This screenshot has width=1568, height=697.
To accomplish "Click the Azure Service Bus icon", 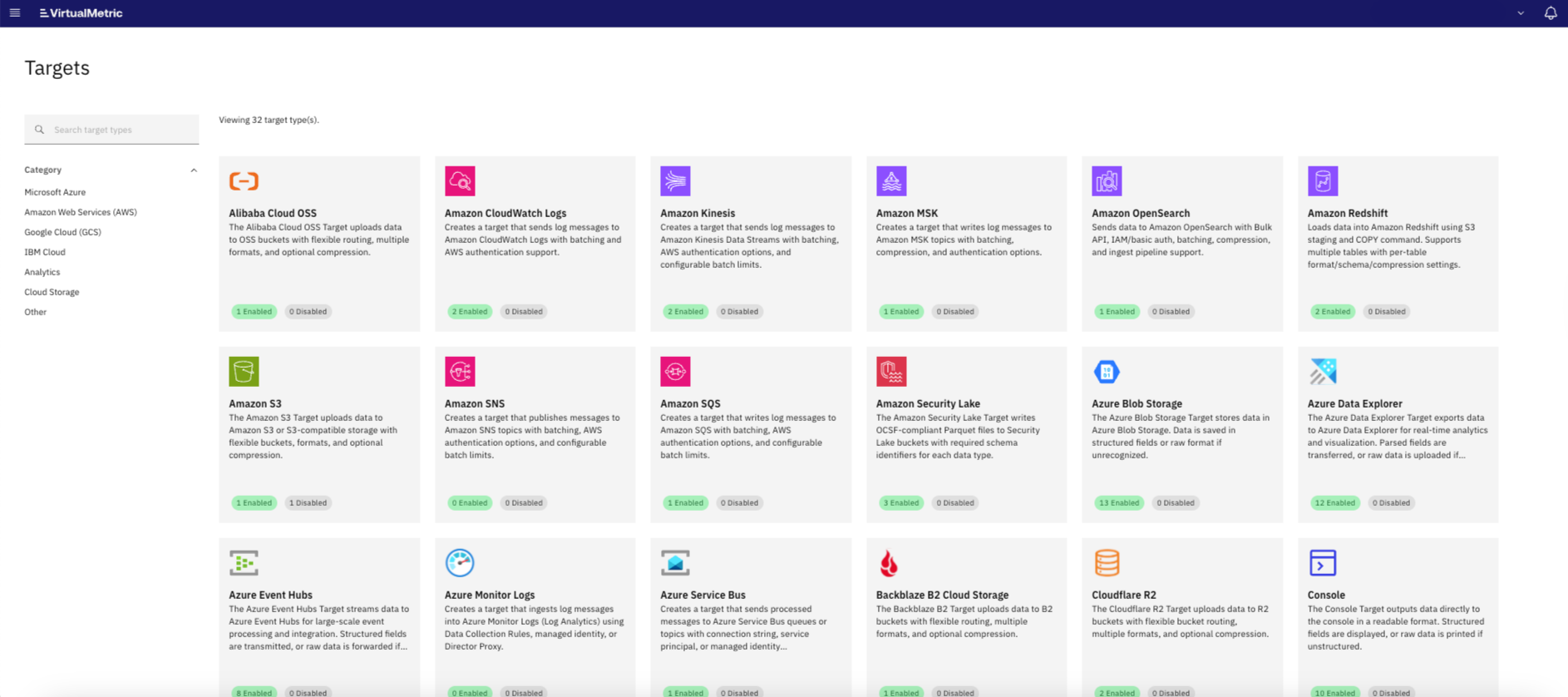I will [675, 562].
